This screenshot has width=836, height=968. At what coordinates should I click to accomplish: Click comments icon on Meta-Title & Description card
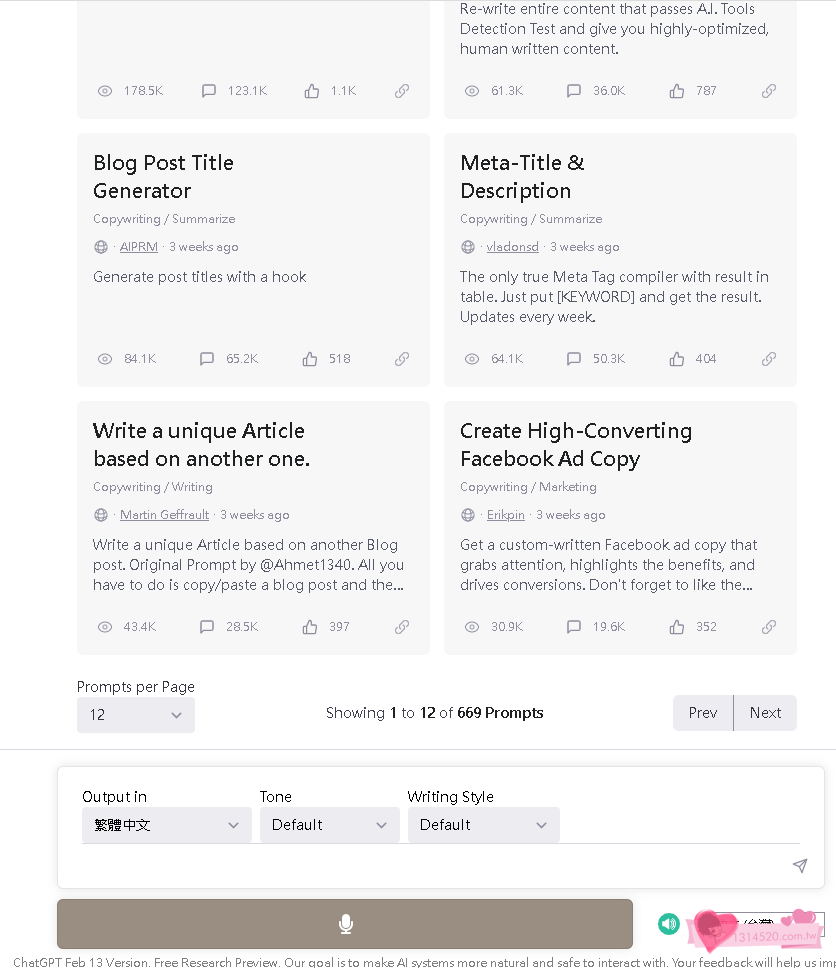[x=574, y=359]
